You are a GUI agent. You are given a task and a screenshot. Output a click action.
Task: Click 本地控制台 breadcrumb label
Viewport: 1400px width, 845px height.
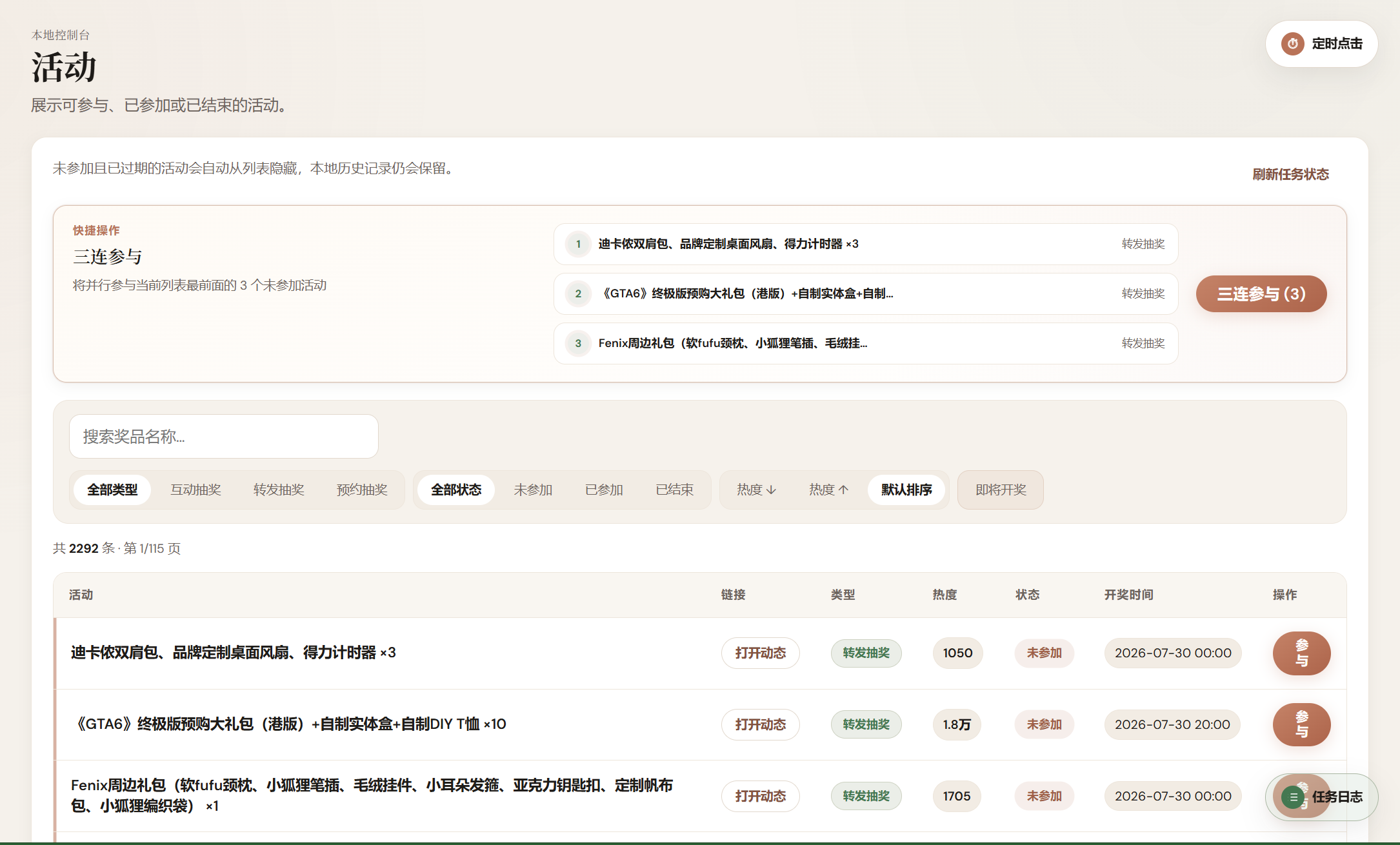(x=61, y=35)
